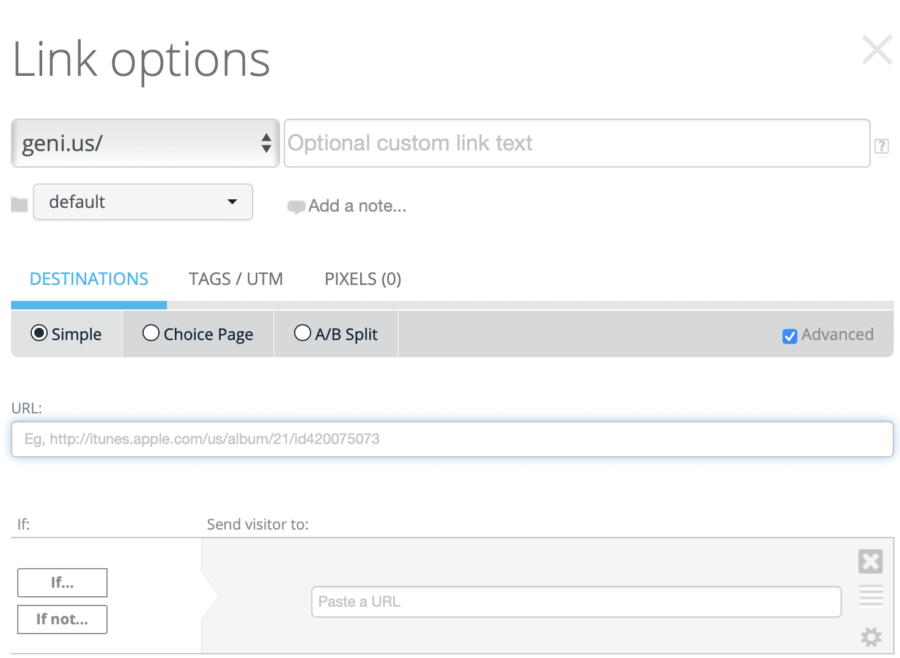Screen dimensions: 900x658
Task: Select the A/B Split radio option
Action: pyautogui.click(x=302, y=334)
